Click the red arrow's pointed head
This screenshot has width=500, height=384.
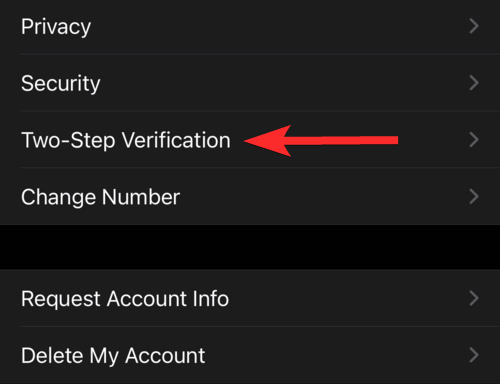click(268, 141)
